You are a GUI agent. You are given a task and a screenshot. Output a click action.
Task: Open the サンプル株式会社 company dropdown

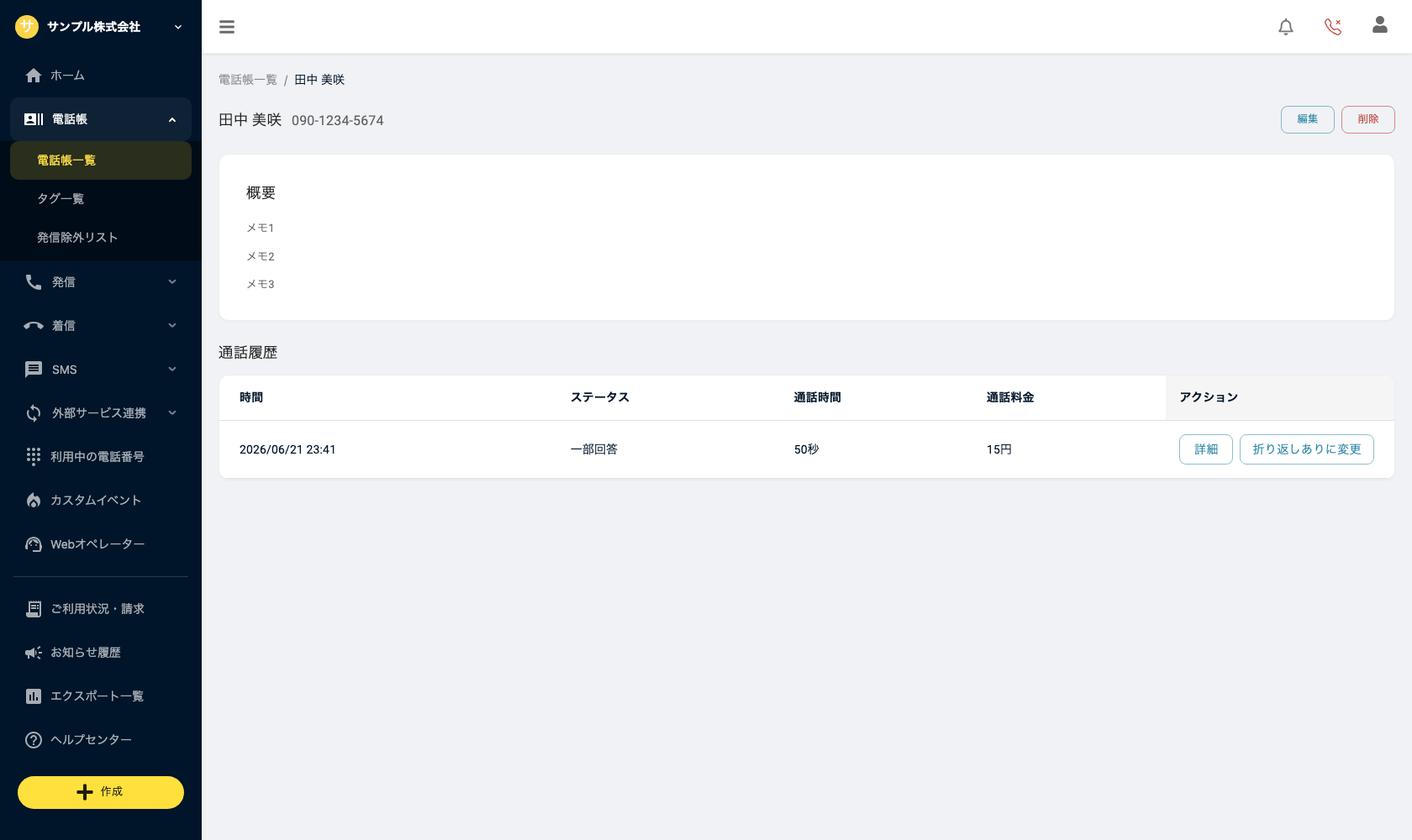point(99,27)
